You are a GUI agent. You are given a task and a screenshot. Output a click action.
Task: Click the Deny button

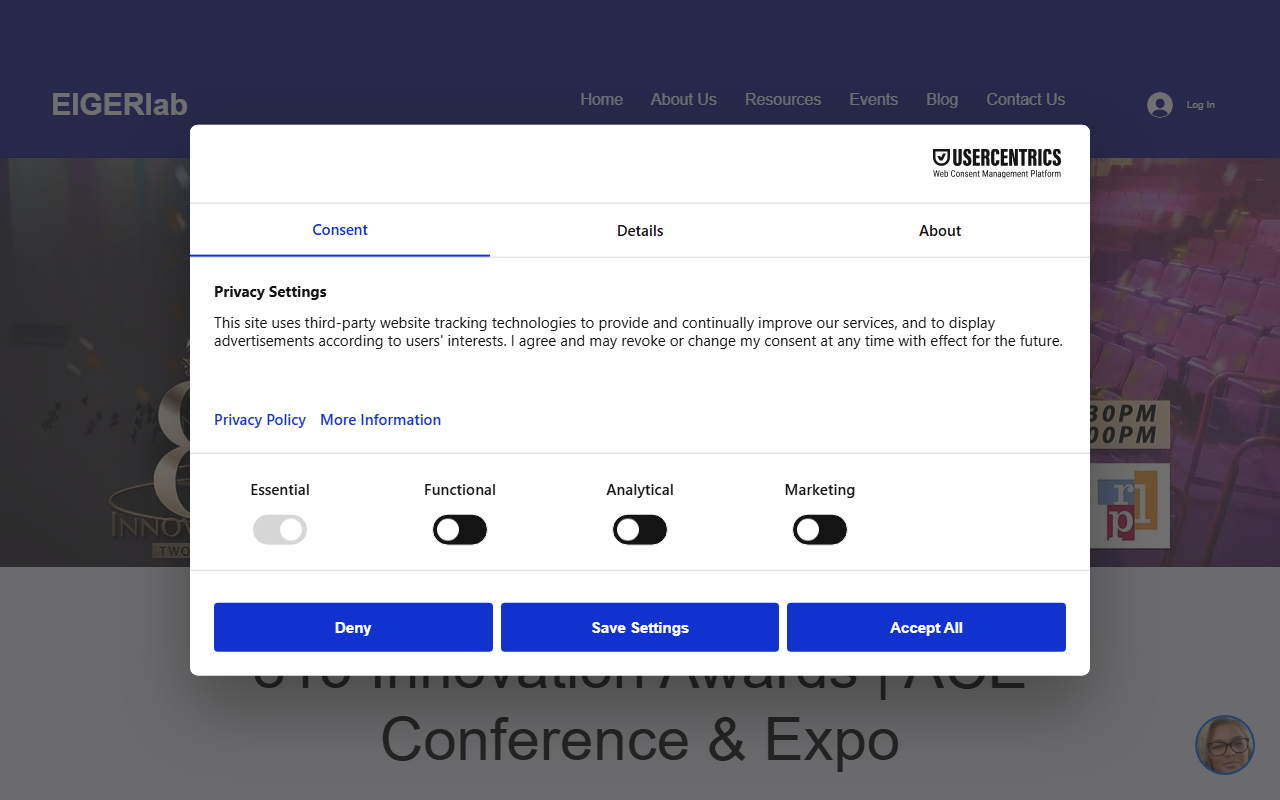tap(353, 627)
